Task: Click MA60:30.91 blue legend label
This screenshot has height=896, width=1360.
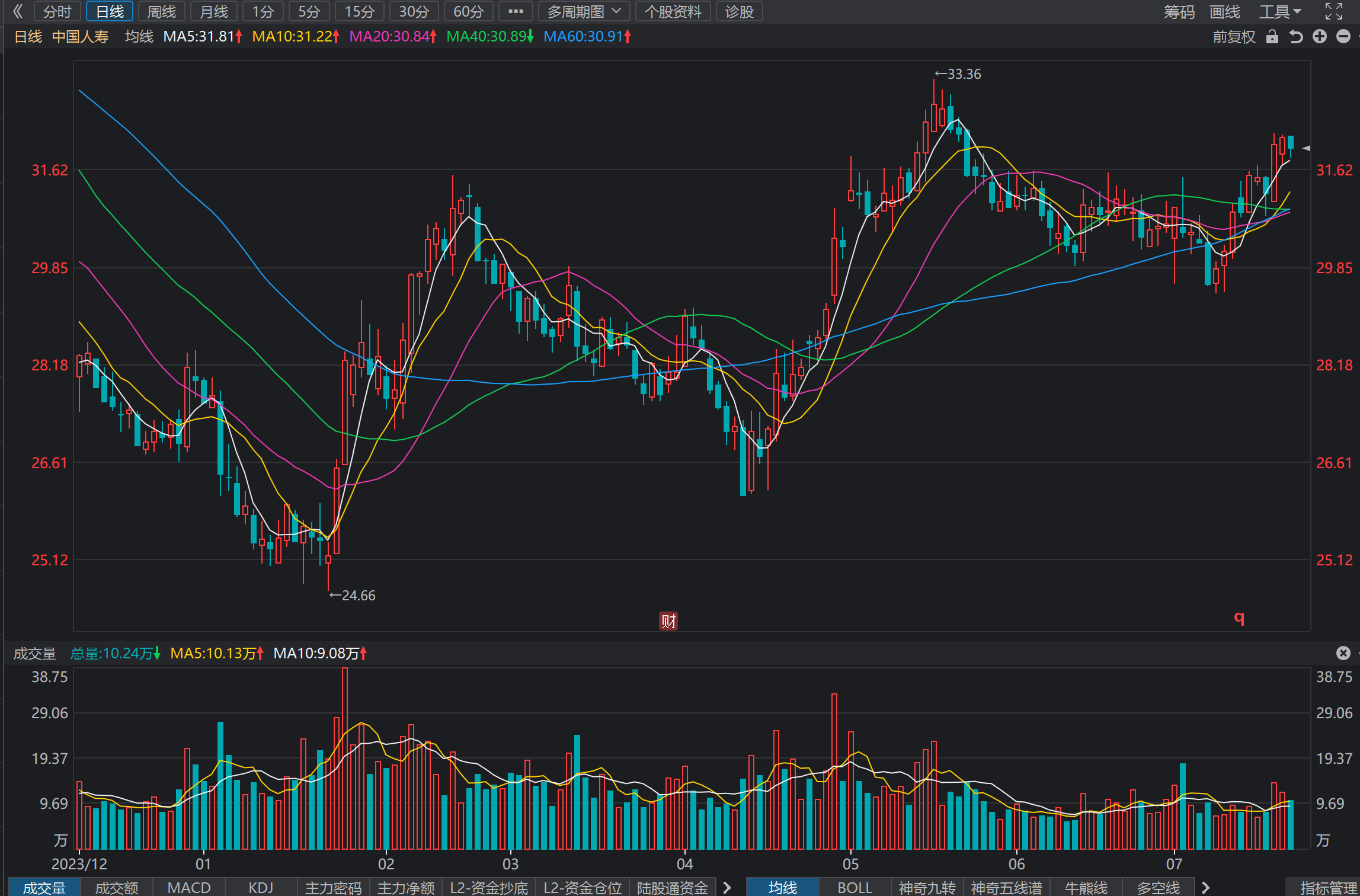Action: pos(587,37)
